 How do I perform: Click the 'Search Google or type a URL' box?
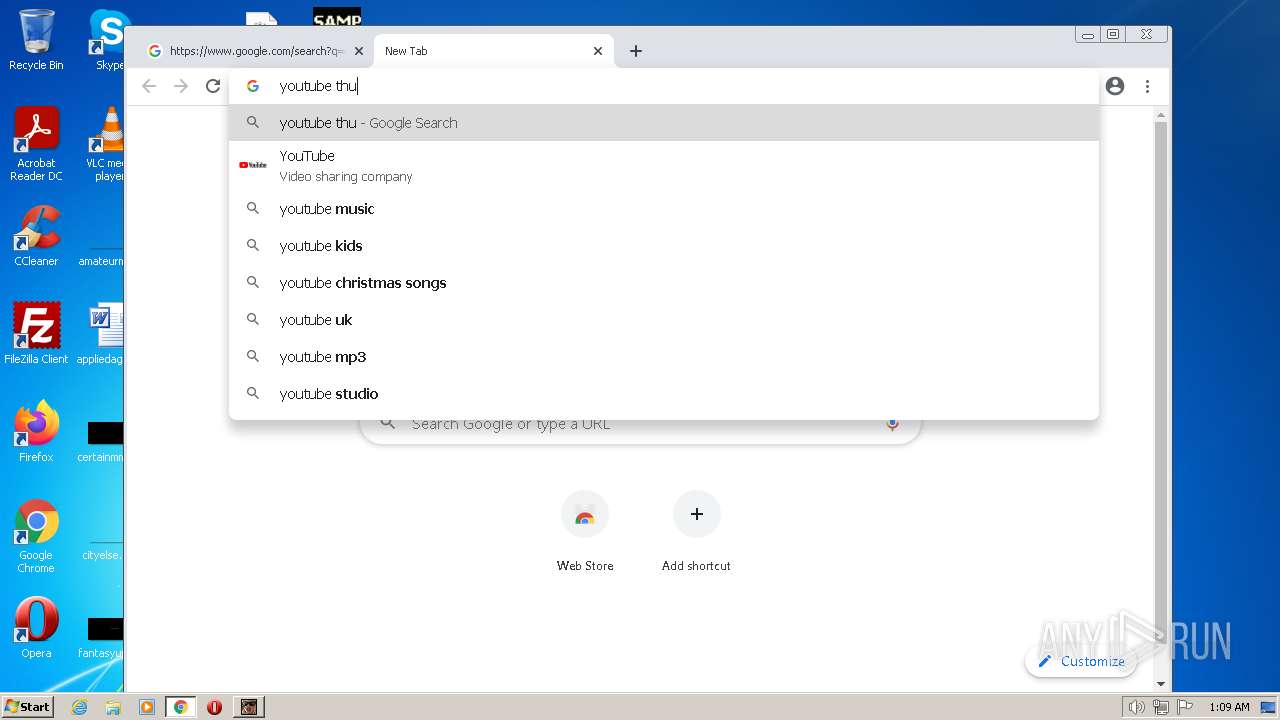click(x=640, y=427)
